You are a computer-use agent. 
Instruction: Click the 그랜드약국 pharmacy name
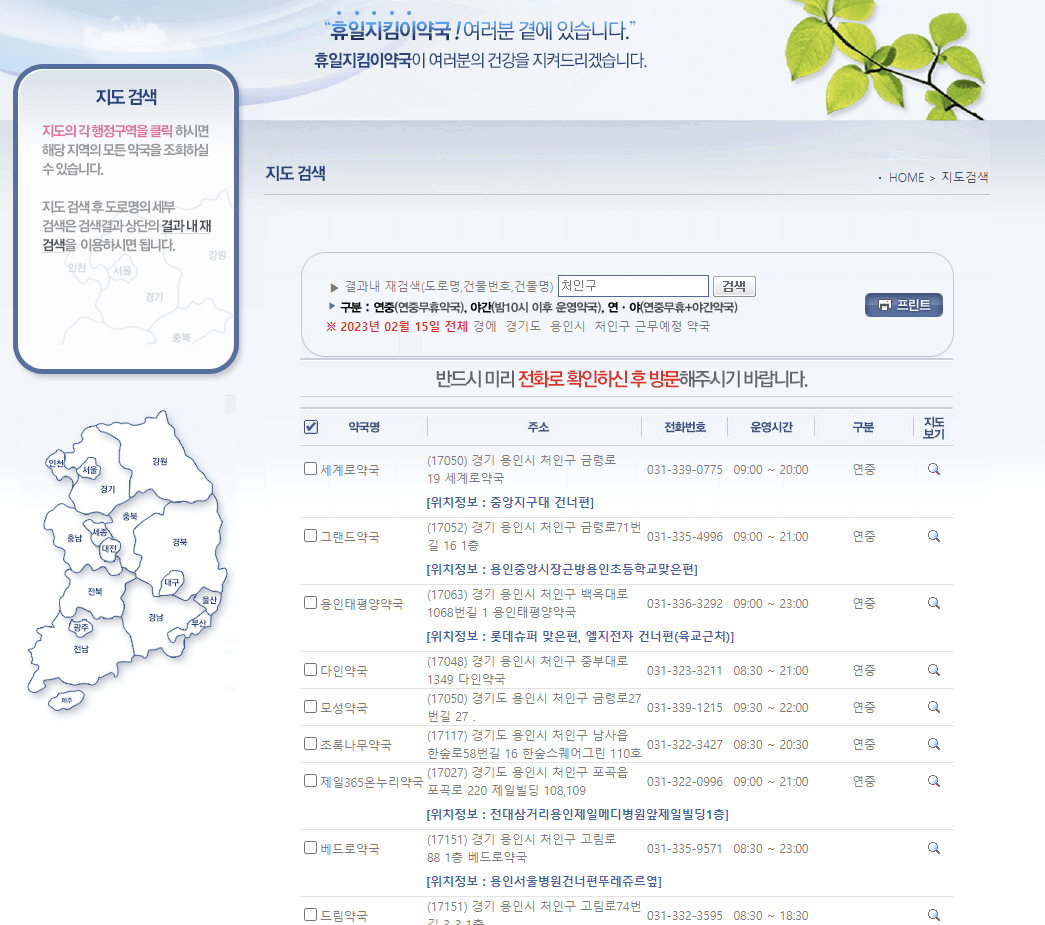[350, 537]
